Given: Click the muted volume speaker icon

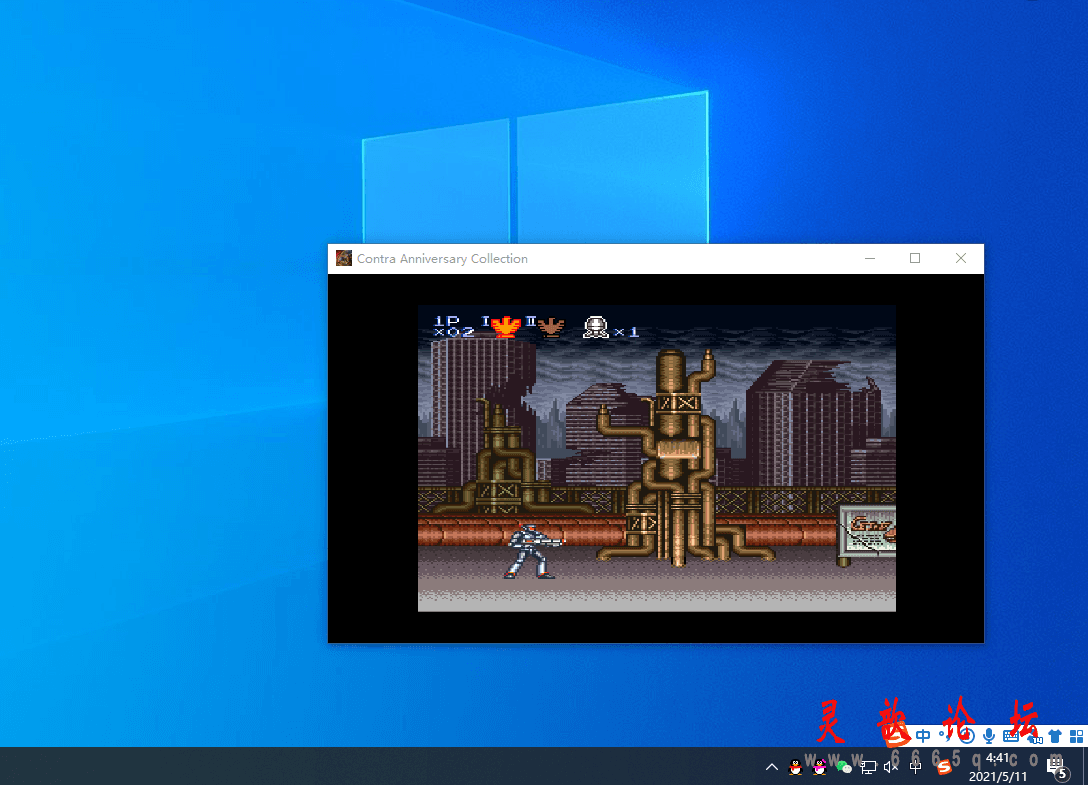Looking at the screenshot, I should pos(891,767).
